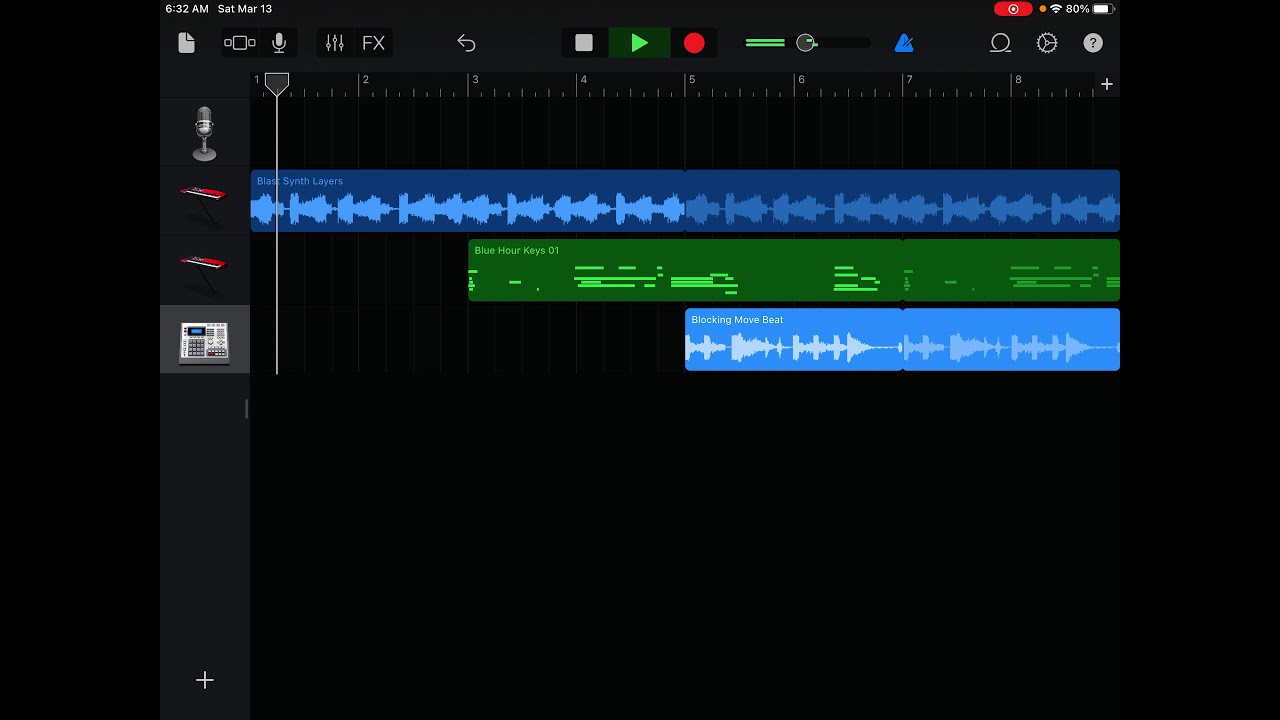The height and width of the screenshot is (720, 1280).
Task: Show help question mark overlays
Action: pyautogui.click(x=1093, y=43)
